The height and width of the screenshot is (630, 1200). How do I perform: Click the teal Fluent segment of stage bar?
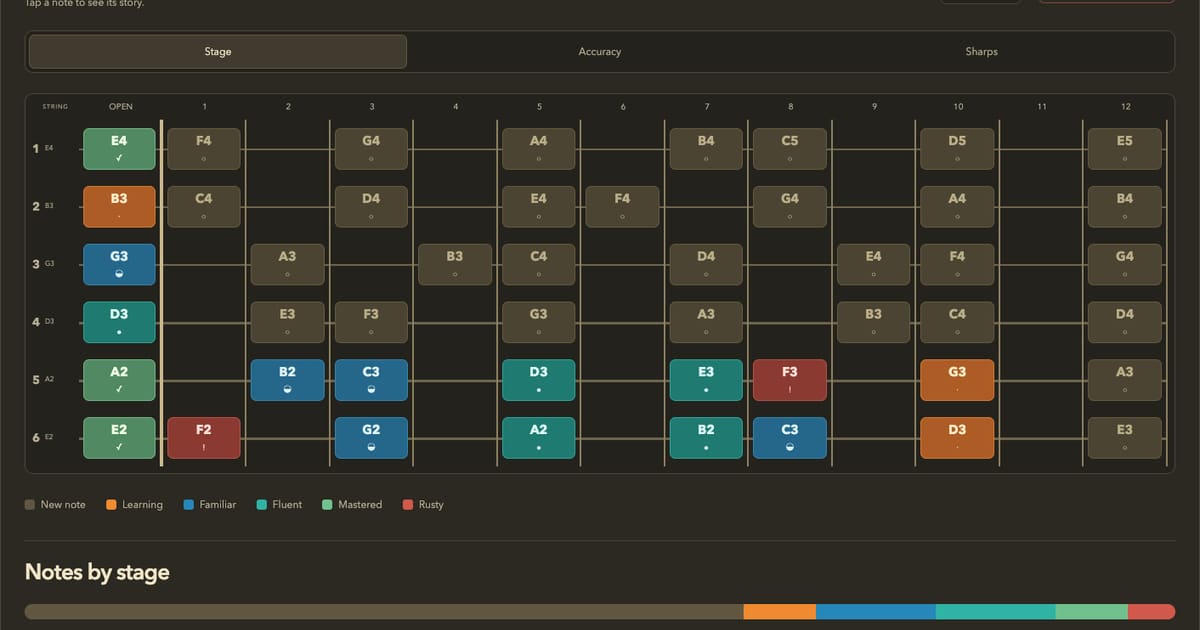[x=996, y=612]
